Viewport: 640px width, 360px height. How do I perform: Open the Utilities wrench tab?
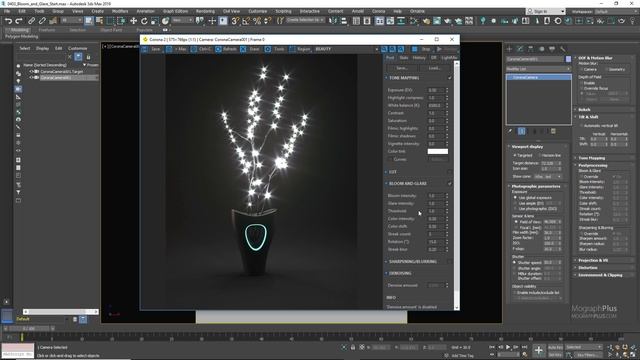[x=562, y=49]
